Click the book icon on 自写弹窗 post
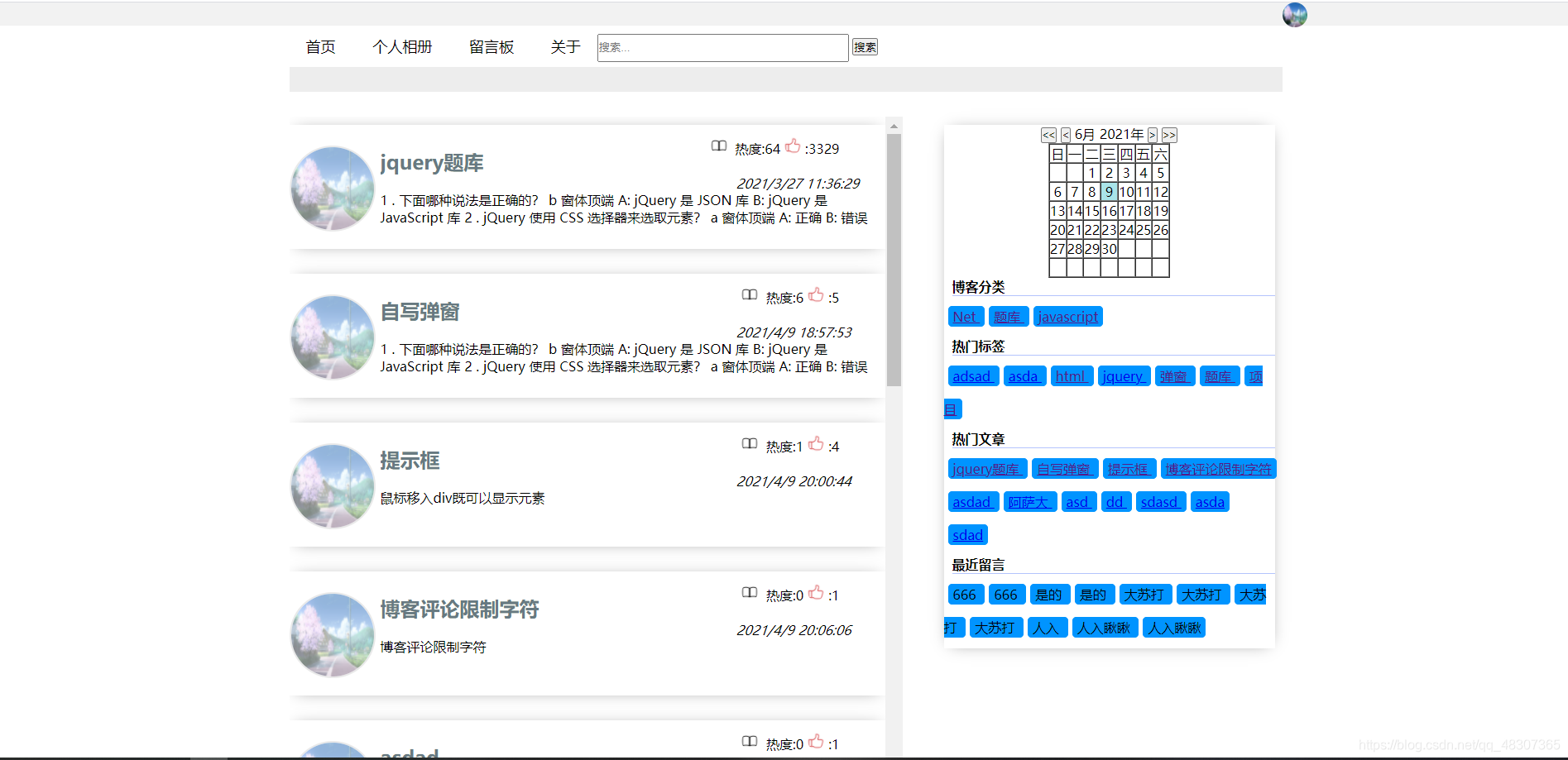The image size is (1568, 760). coord(750,295)
